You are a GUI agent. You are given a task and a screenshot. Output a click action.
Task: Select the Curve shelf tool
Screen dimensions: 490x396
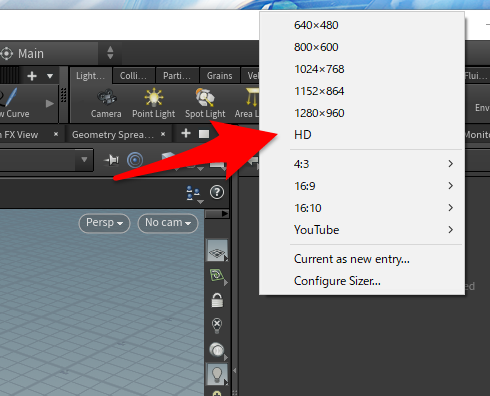(13, 103)
